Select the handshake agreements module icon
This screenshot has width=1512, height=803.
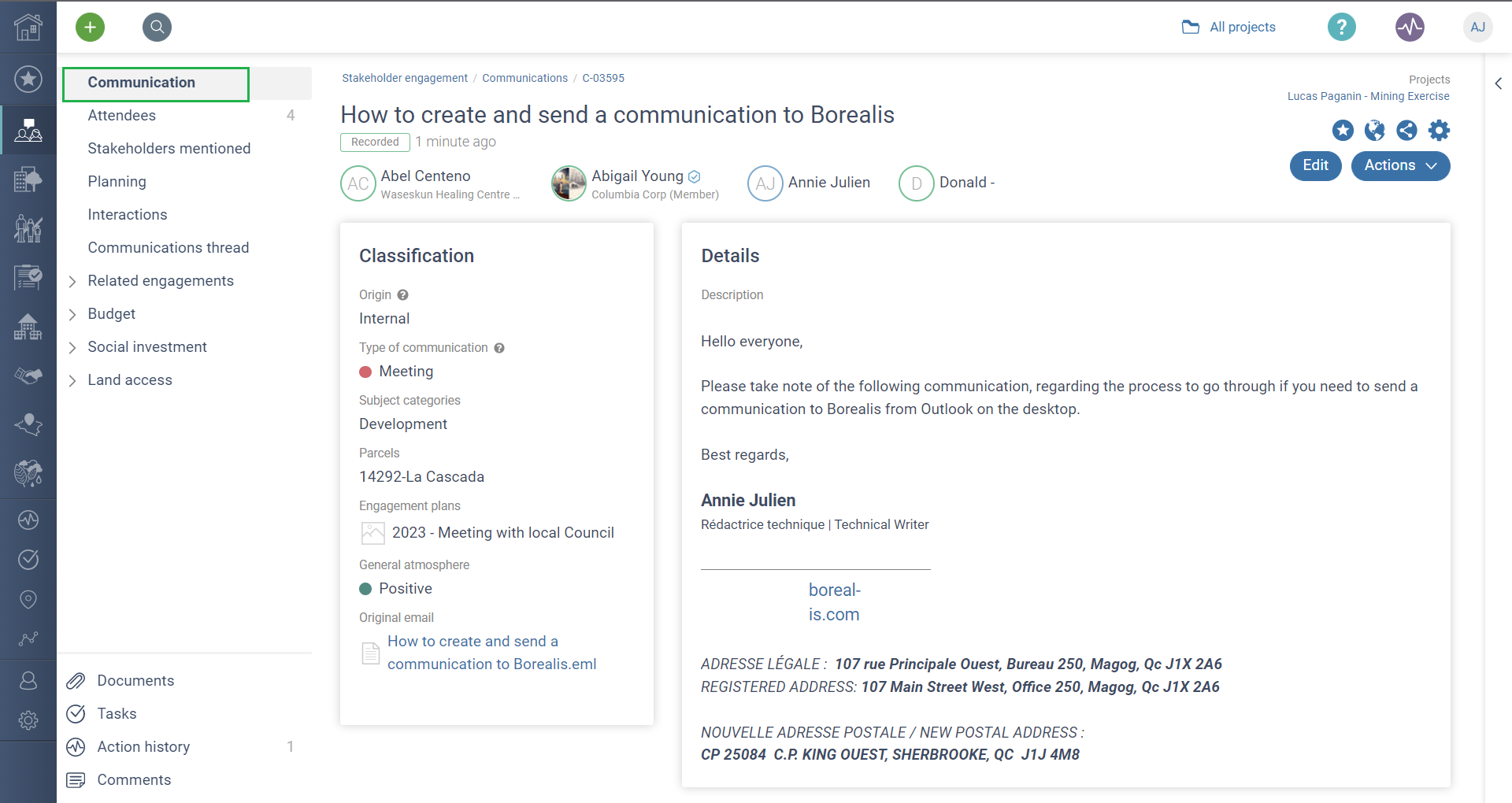tap(28, 376)
